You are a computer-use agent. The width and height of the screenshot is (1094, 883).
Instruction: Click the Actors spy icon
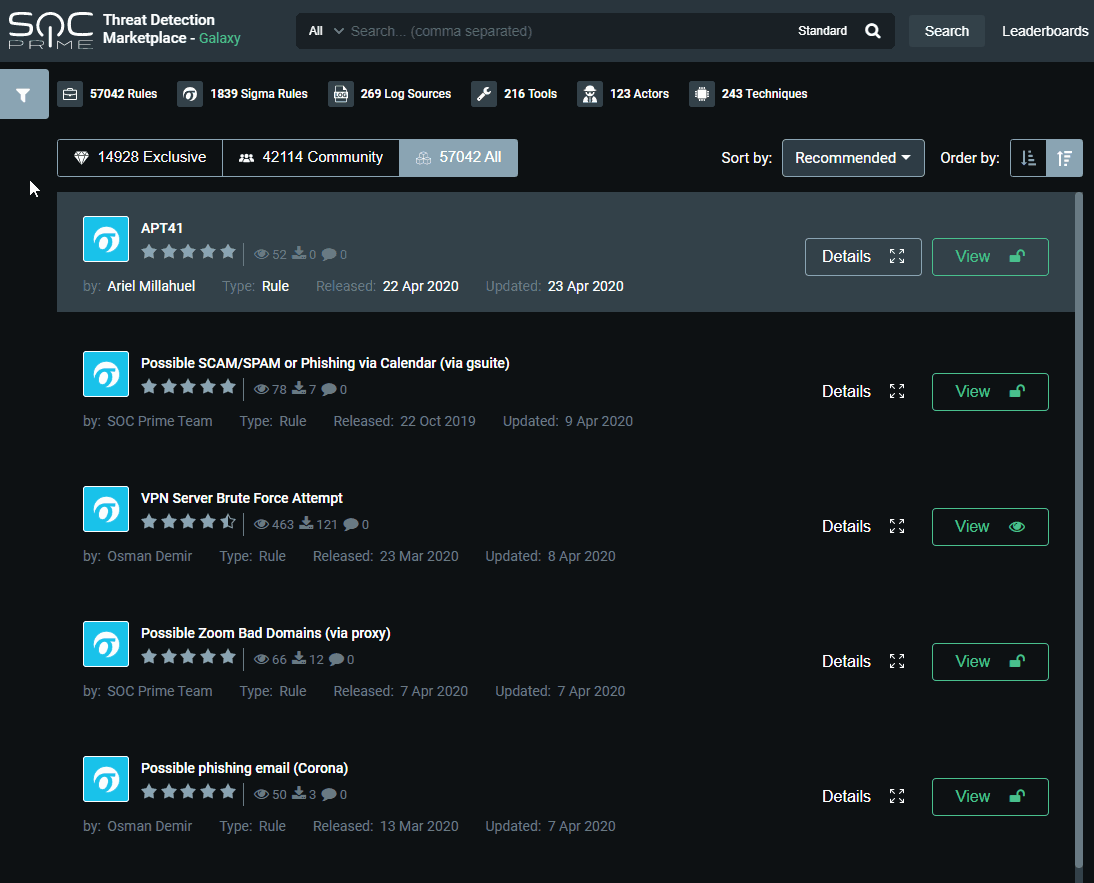(x=590, y=94)
